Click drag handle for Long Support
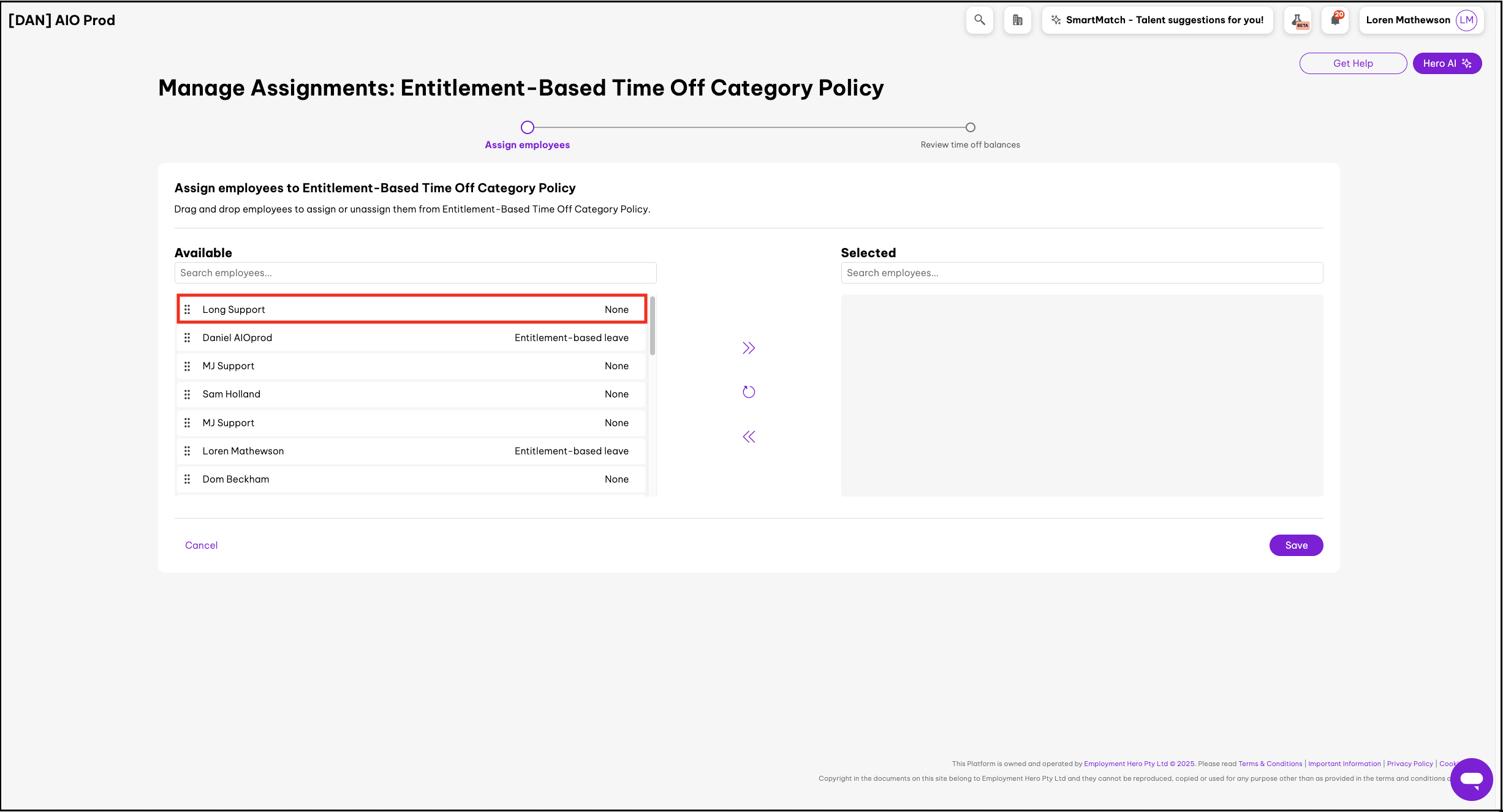 click(x=187, y=309)
